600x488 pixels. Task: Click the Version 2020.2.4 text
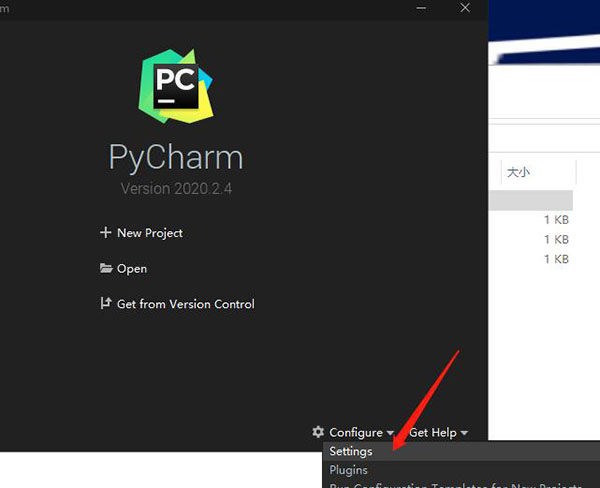click(176, 189)
